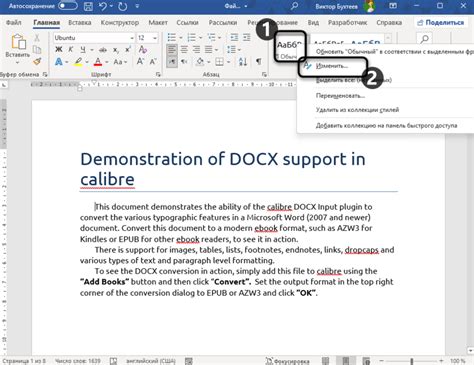The width and height of the screenshot is (474, 365).
Task: Center align the paragraph text
Action: 184,50
